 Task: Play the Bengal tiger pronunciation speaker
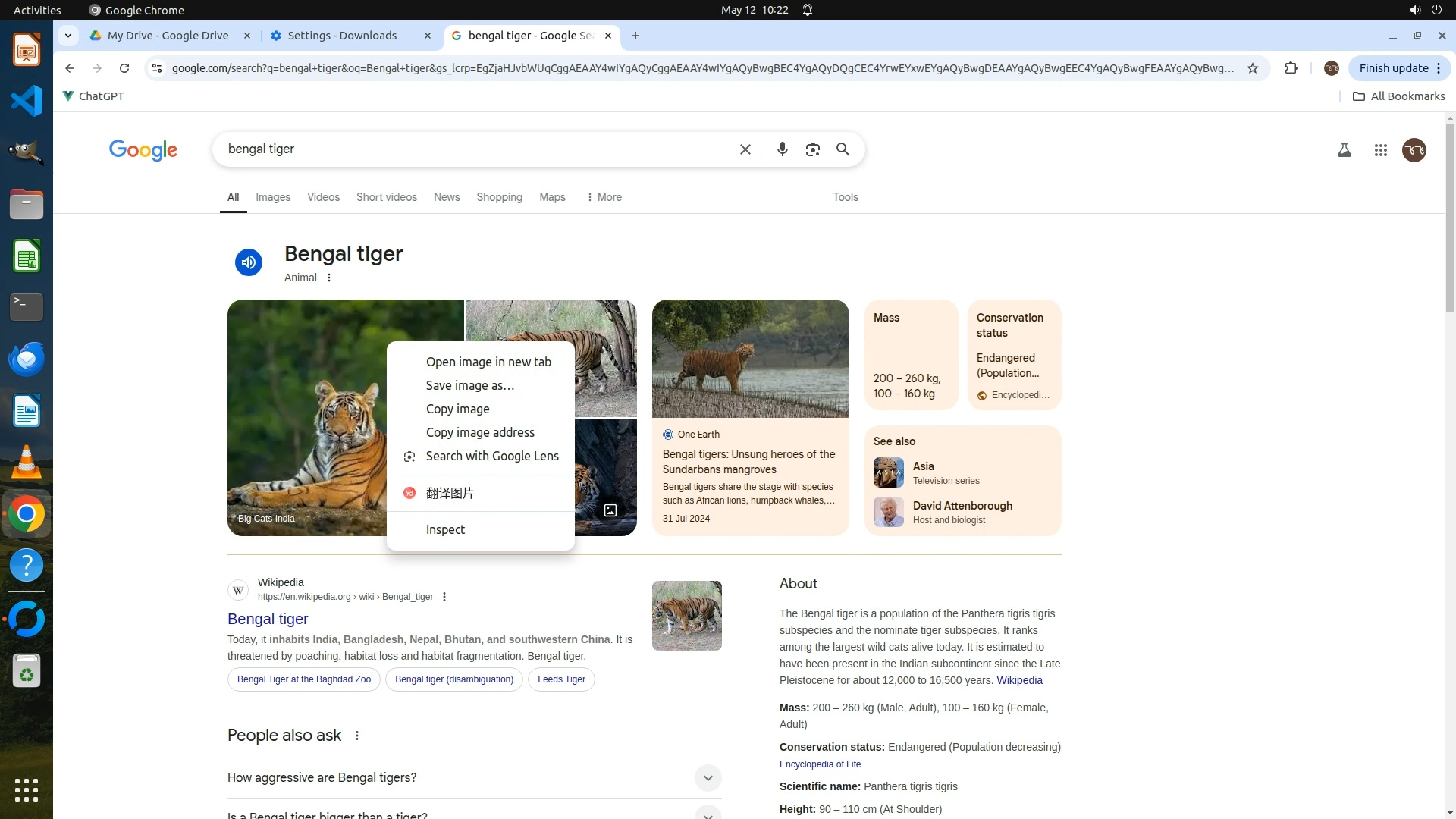click(x=248, y=262)
